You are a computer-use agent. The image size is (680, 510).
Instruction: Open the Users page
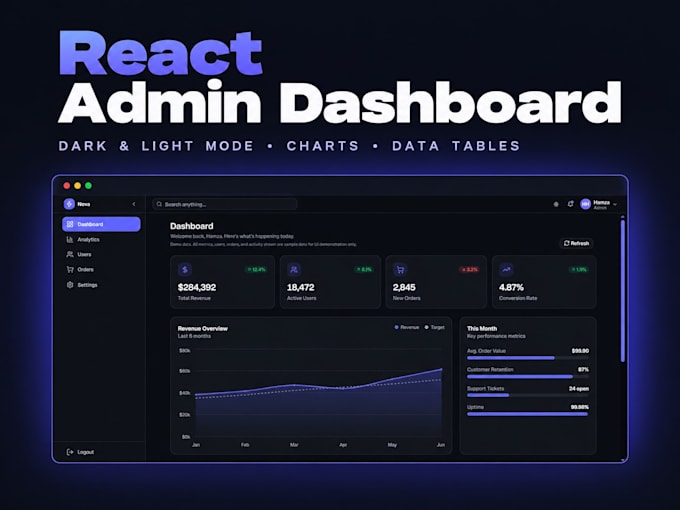point(101,255)
